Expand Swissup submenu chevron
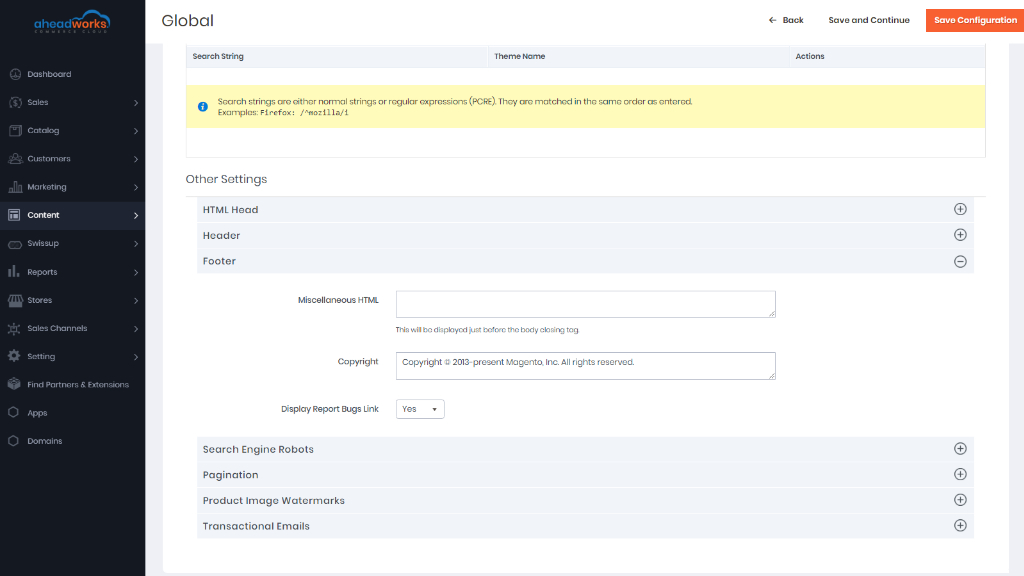1024x576 pixels. 136,244
